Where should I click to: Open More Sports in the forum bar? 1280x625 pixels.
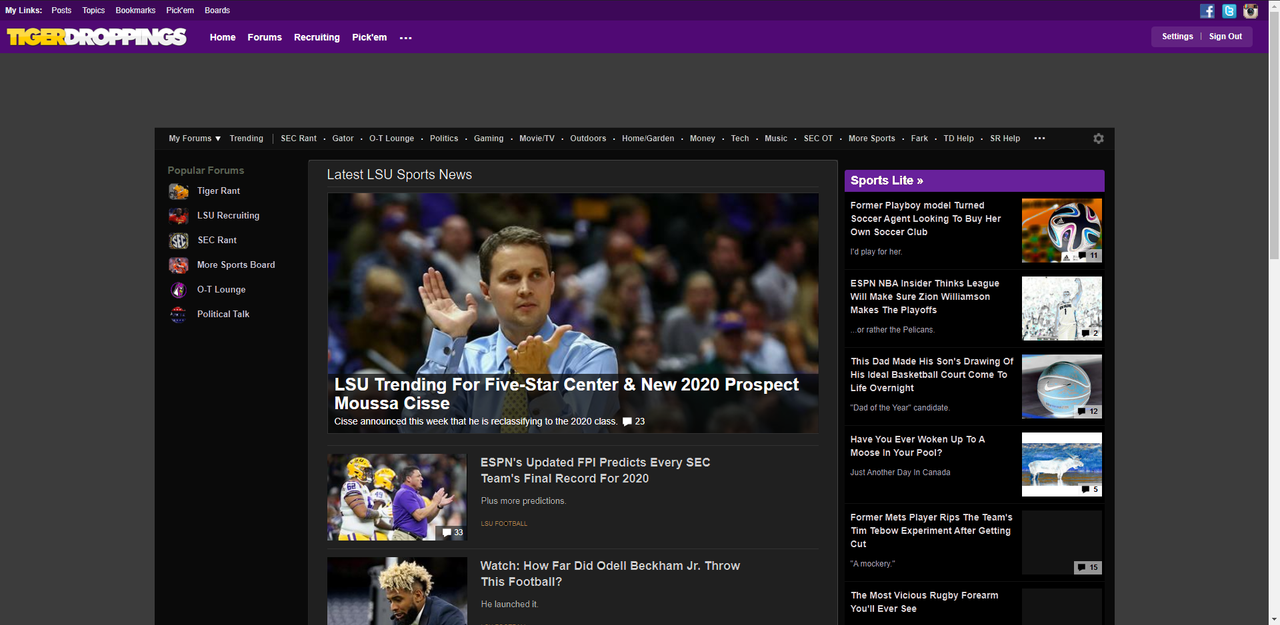[872, 139]
